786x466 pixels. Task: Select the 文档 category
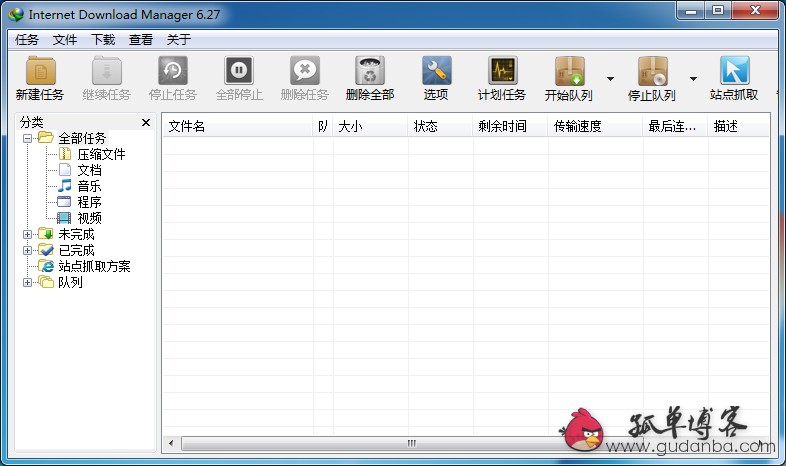[89, 170]
